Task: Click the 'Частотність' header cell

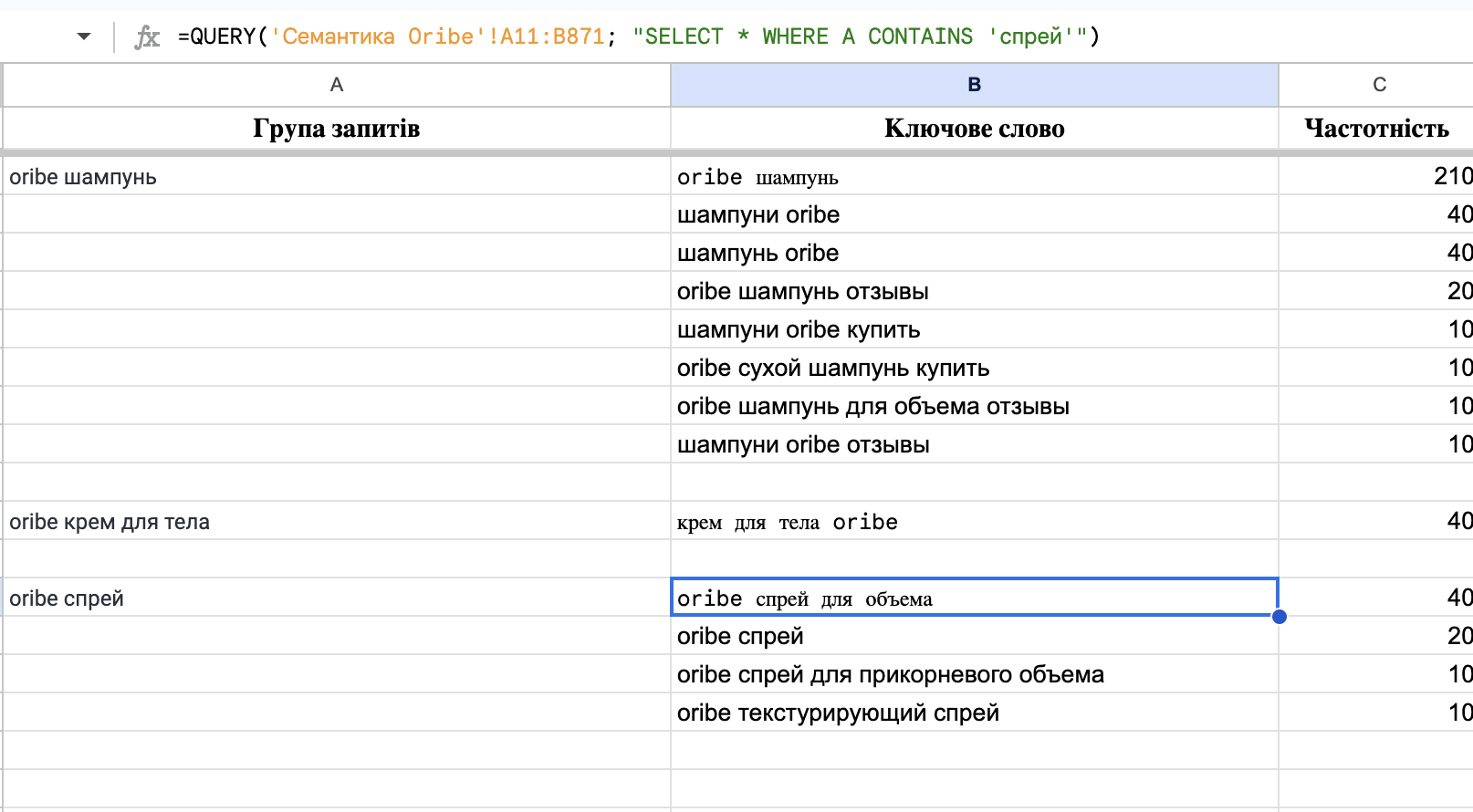Action: coord(1376,129)
